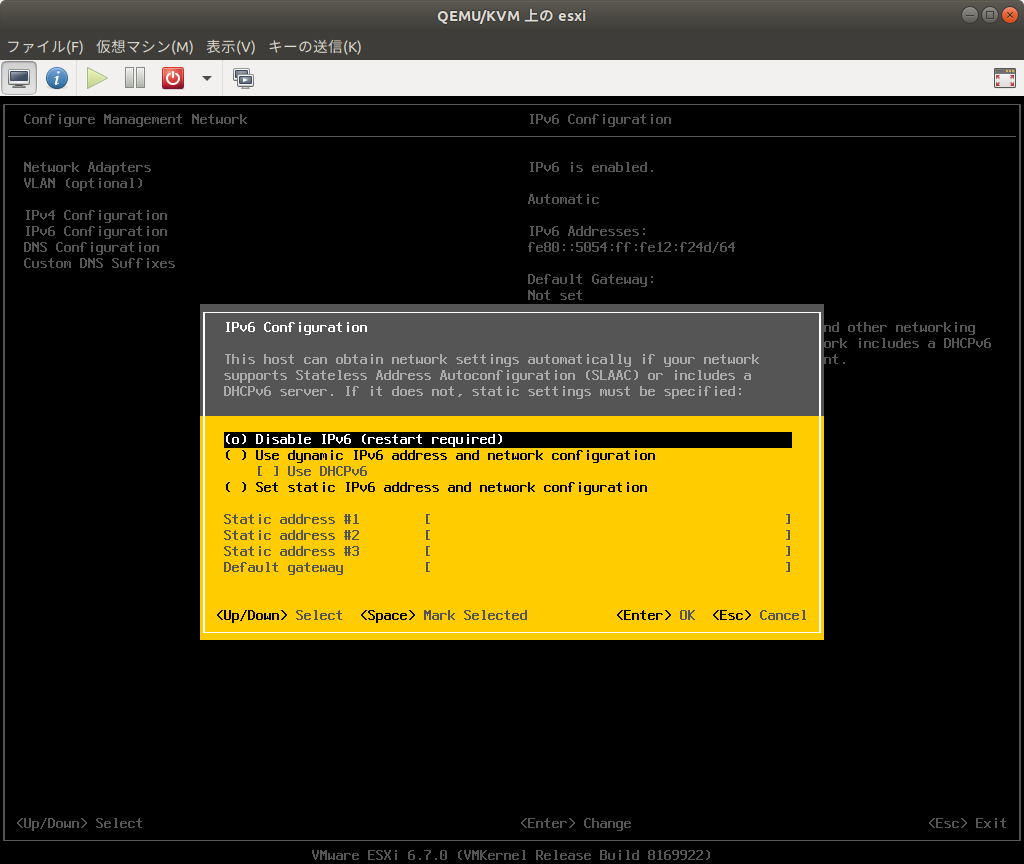Click the Static address #3 field
This screenshot has height=864, width=1024.
click(608, 552)
